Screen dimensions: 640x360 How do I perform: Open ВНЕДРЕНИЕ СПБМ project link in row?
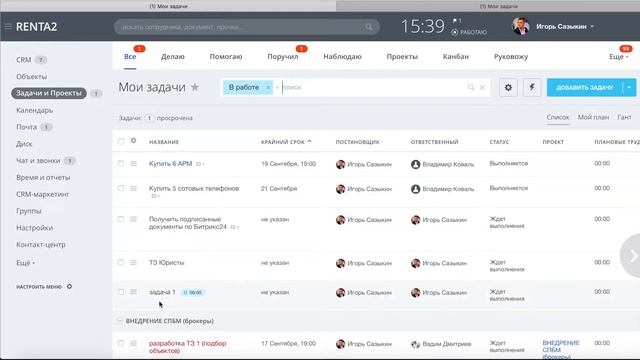tap(560, 350)
